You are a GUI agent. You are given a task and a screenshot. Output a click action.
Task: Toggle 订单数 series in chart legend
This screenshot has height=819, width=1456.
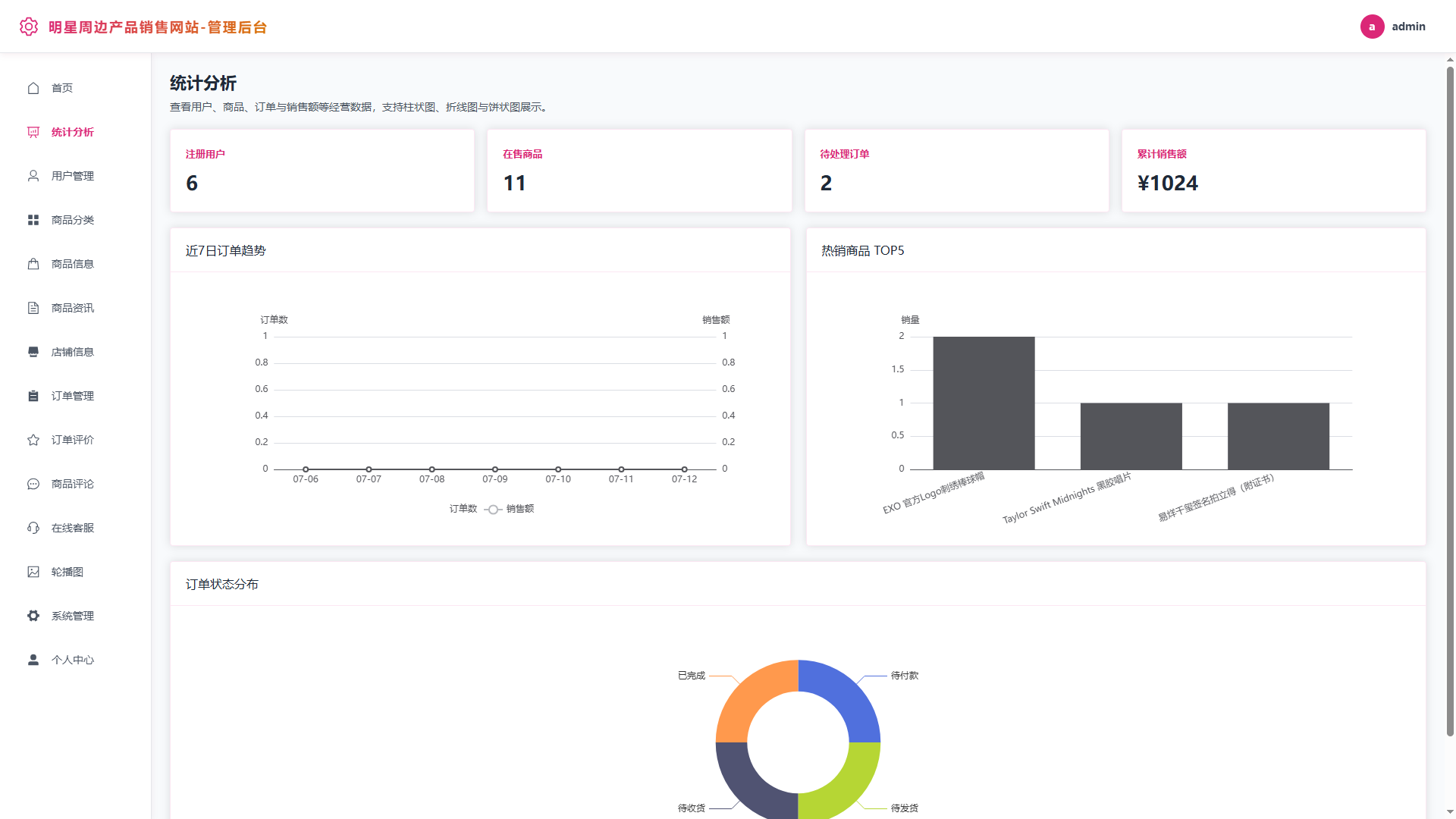coord(463,509)
